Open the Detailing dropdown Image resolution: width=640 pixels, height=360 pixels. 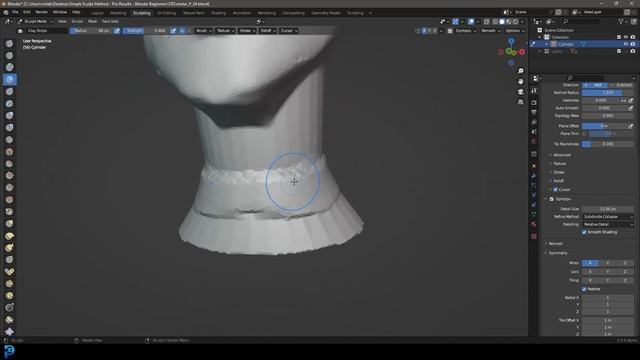pyautogui.click(x=608, y=224)
